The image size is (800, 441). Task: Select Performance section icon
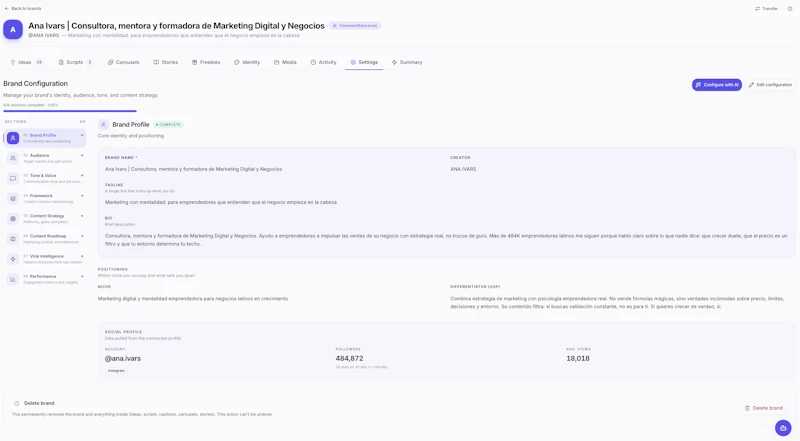point(13,279)
